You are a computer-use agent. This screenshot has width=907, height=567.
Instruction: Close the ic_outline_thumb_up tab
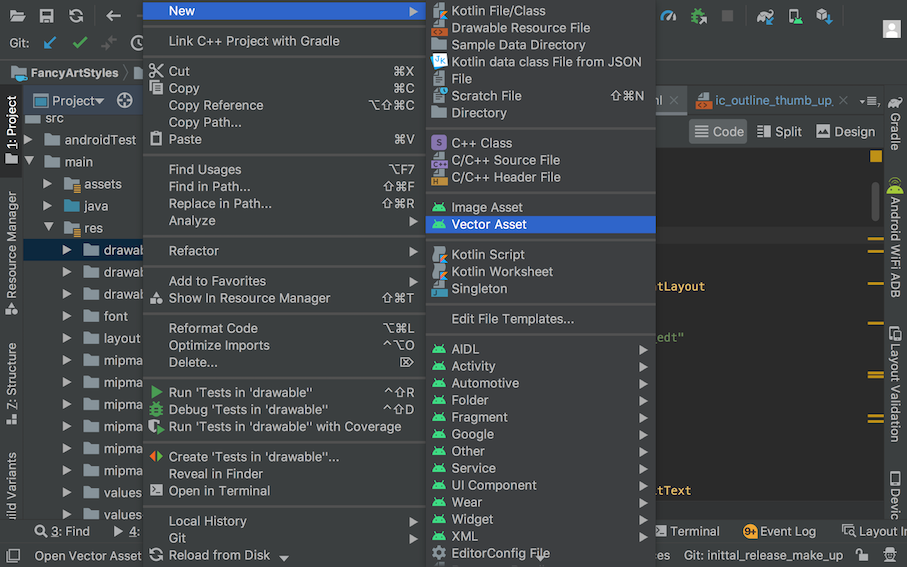843,101
